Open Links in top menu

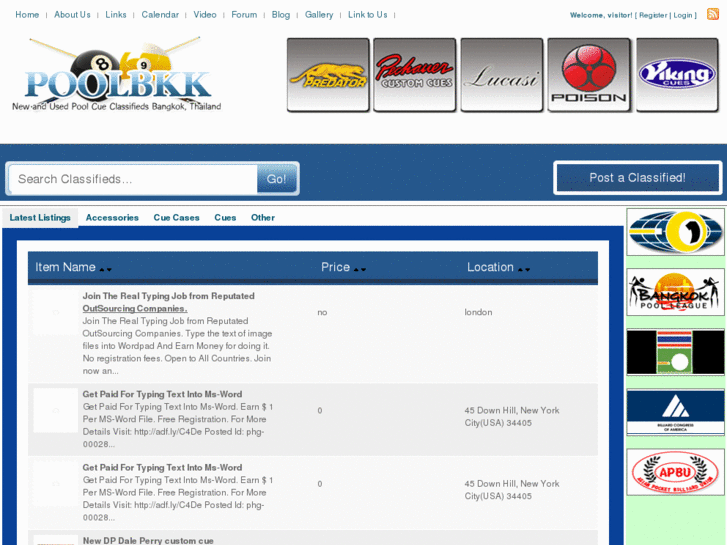pos(116,15)
